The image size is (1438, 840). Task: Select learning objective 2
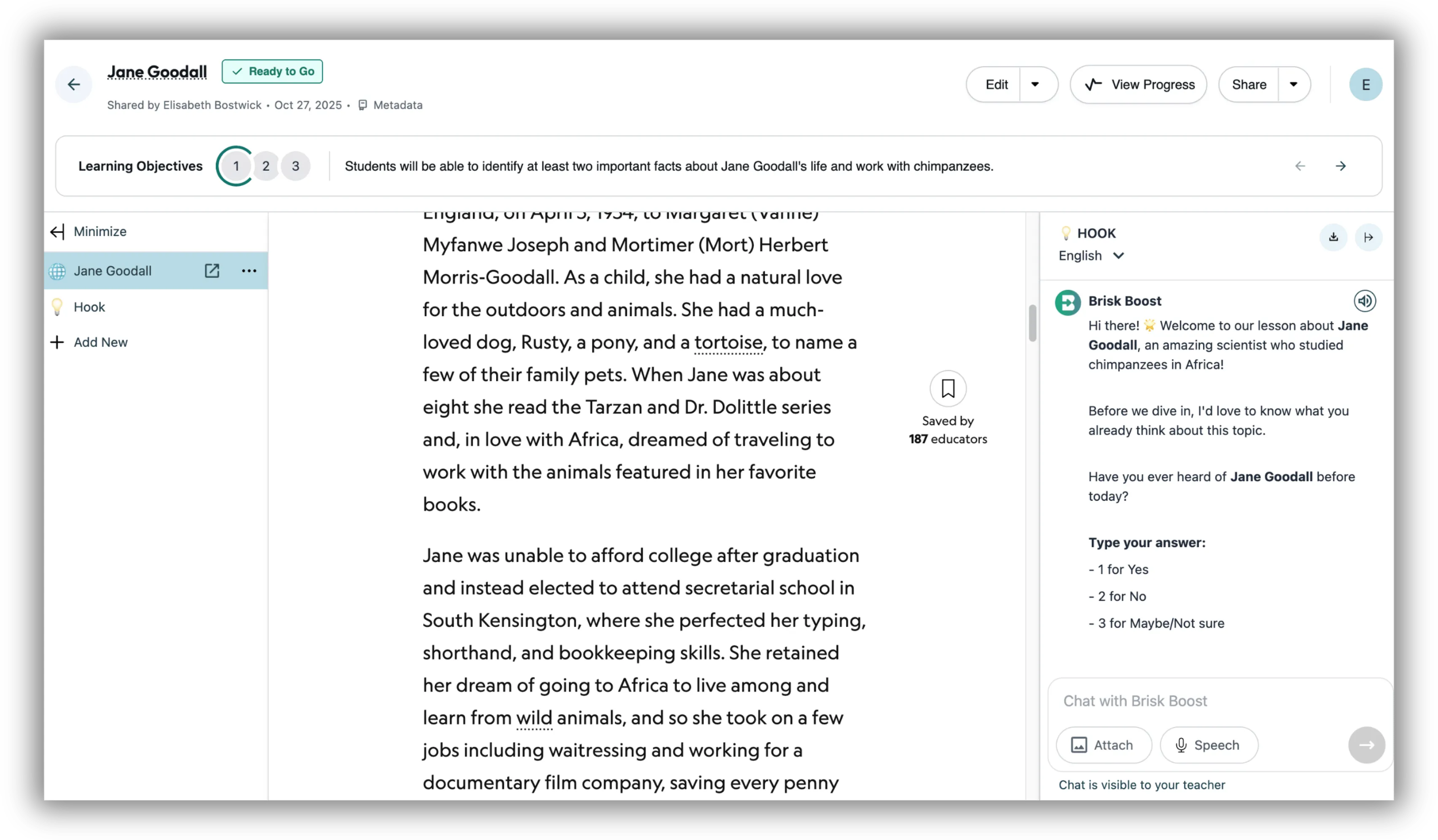coord(265,166)
